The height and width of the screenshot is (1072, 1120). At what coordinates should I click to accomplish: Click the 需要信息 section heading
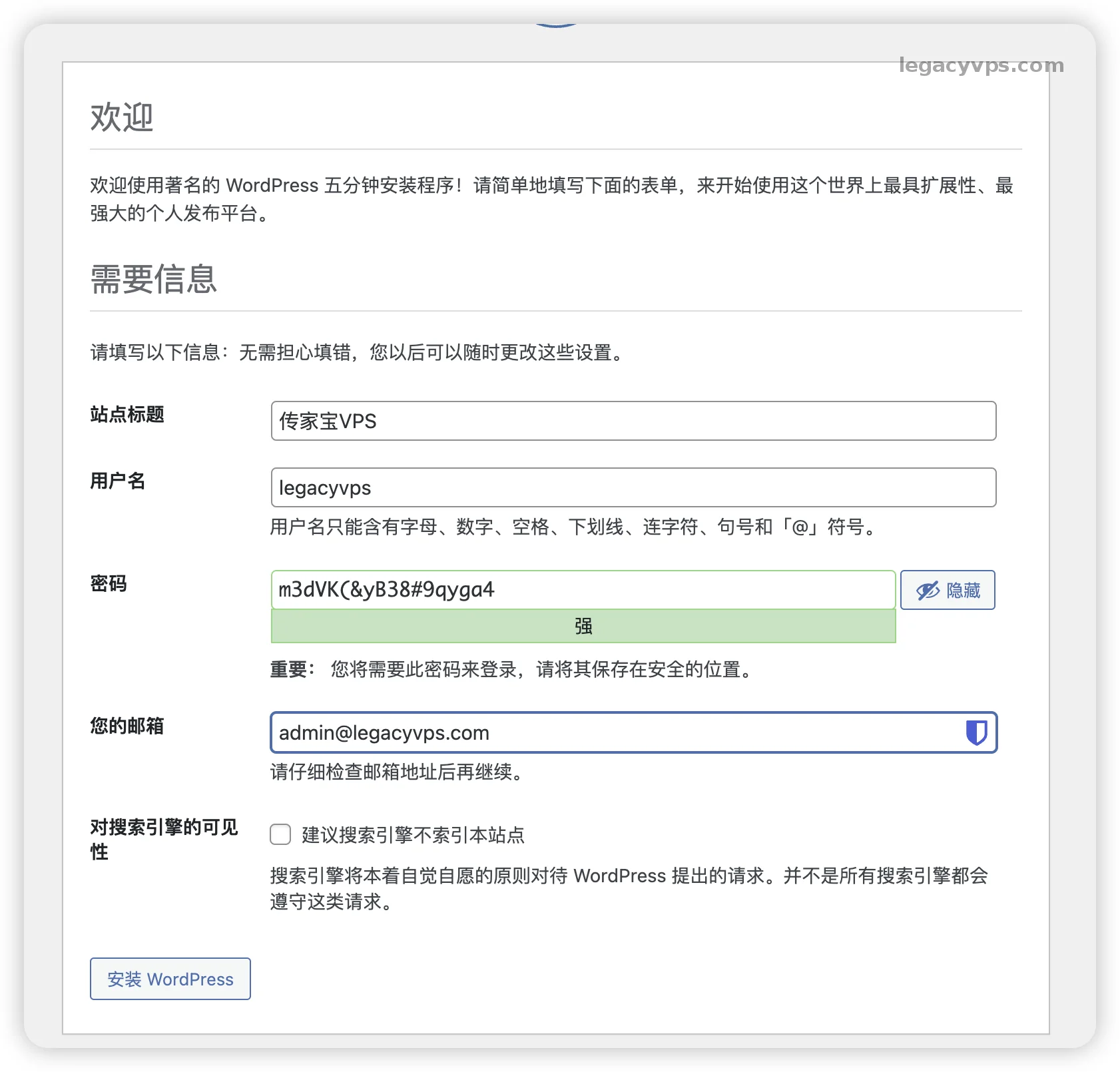(x=154, y=279)
